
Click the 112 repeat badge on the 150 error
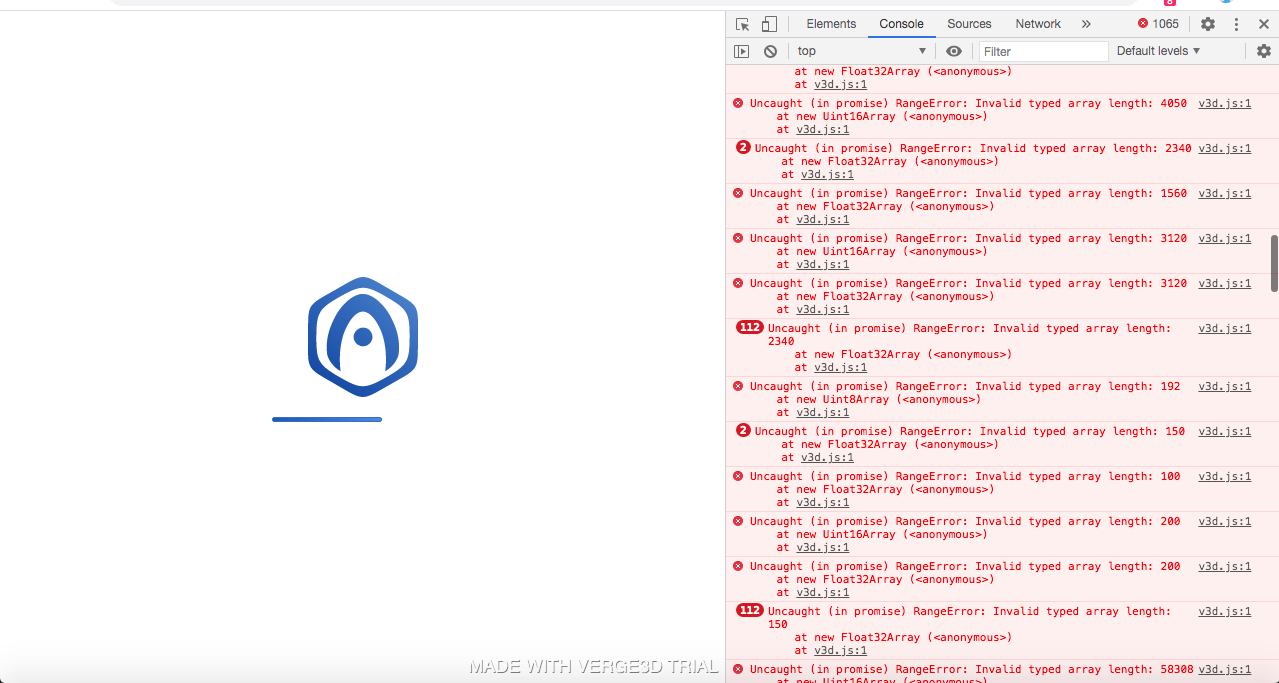pyautogui.click(x=749, y=611)
